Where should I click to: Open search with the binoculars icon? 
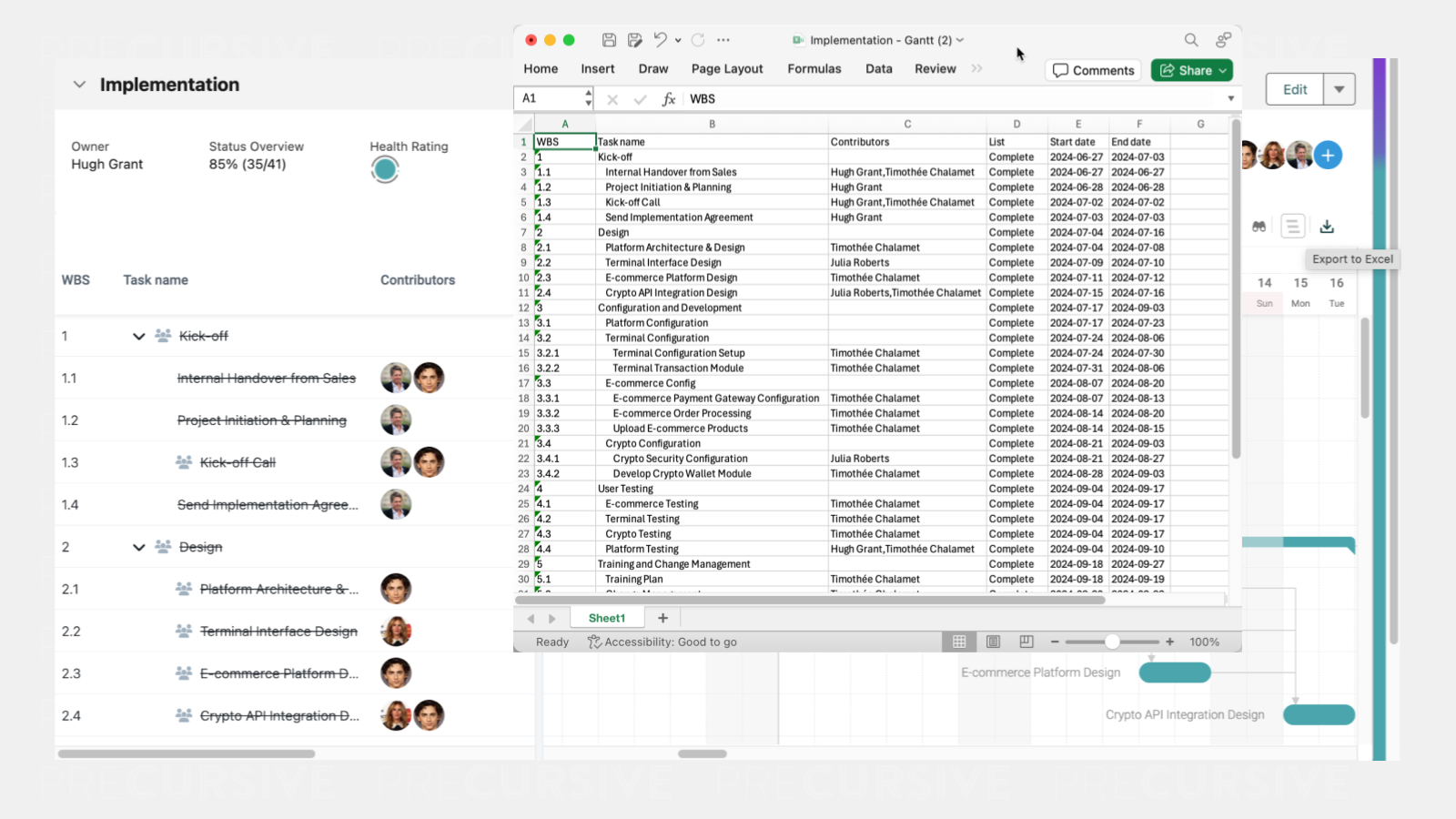click(x=1258, y=226)
